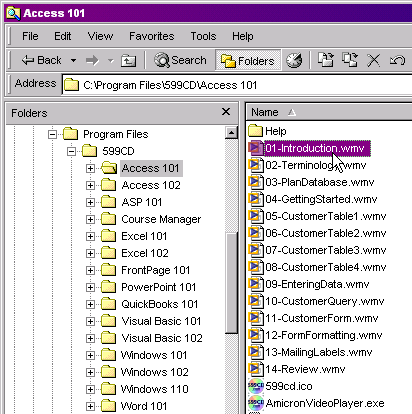Click the Copy To folder icon

(349, 60)
